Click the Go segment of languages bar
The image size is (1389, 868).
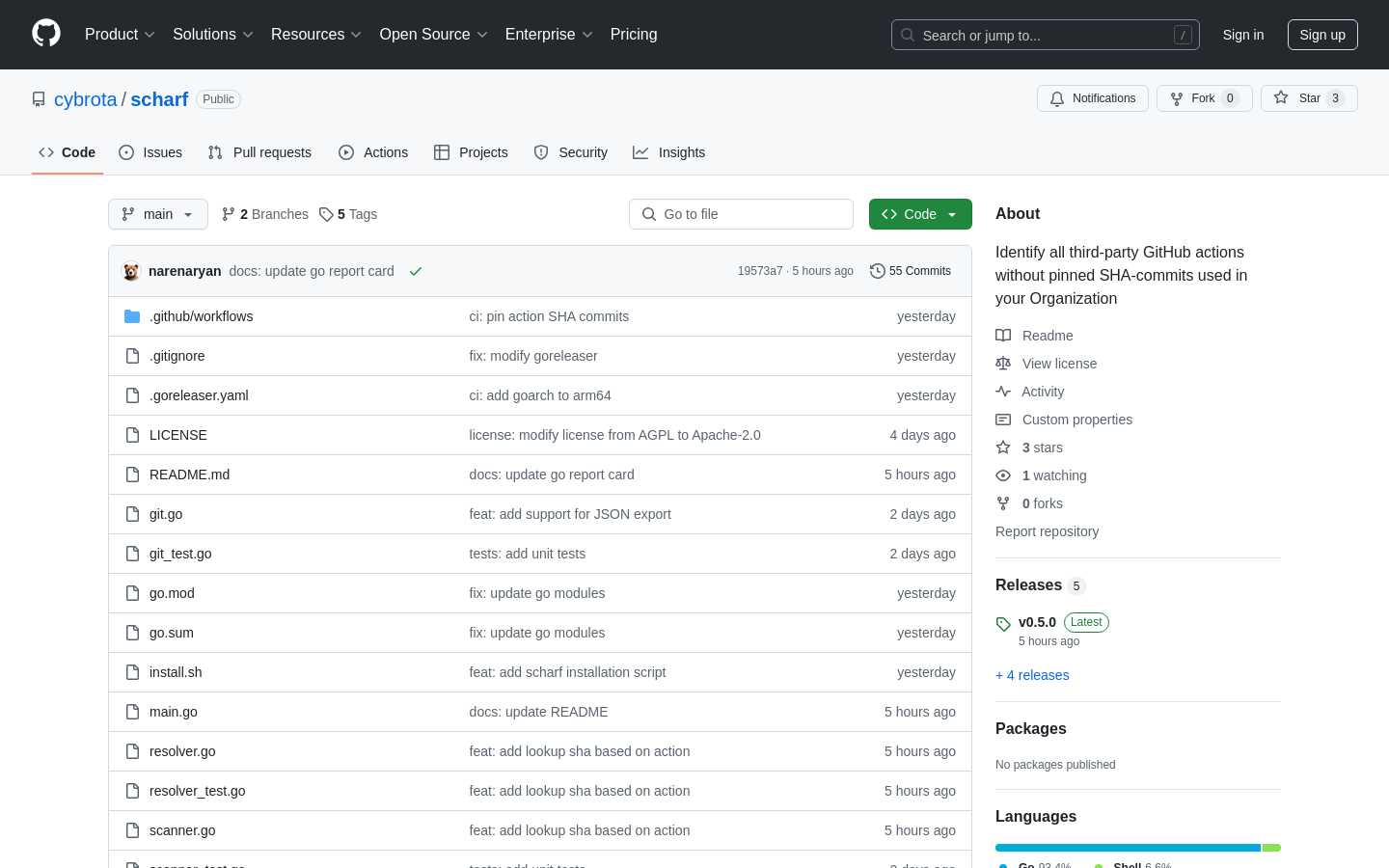click(x=1128, y=848)
